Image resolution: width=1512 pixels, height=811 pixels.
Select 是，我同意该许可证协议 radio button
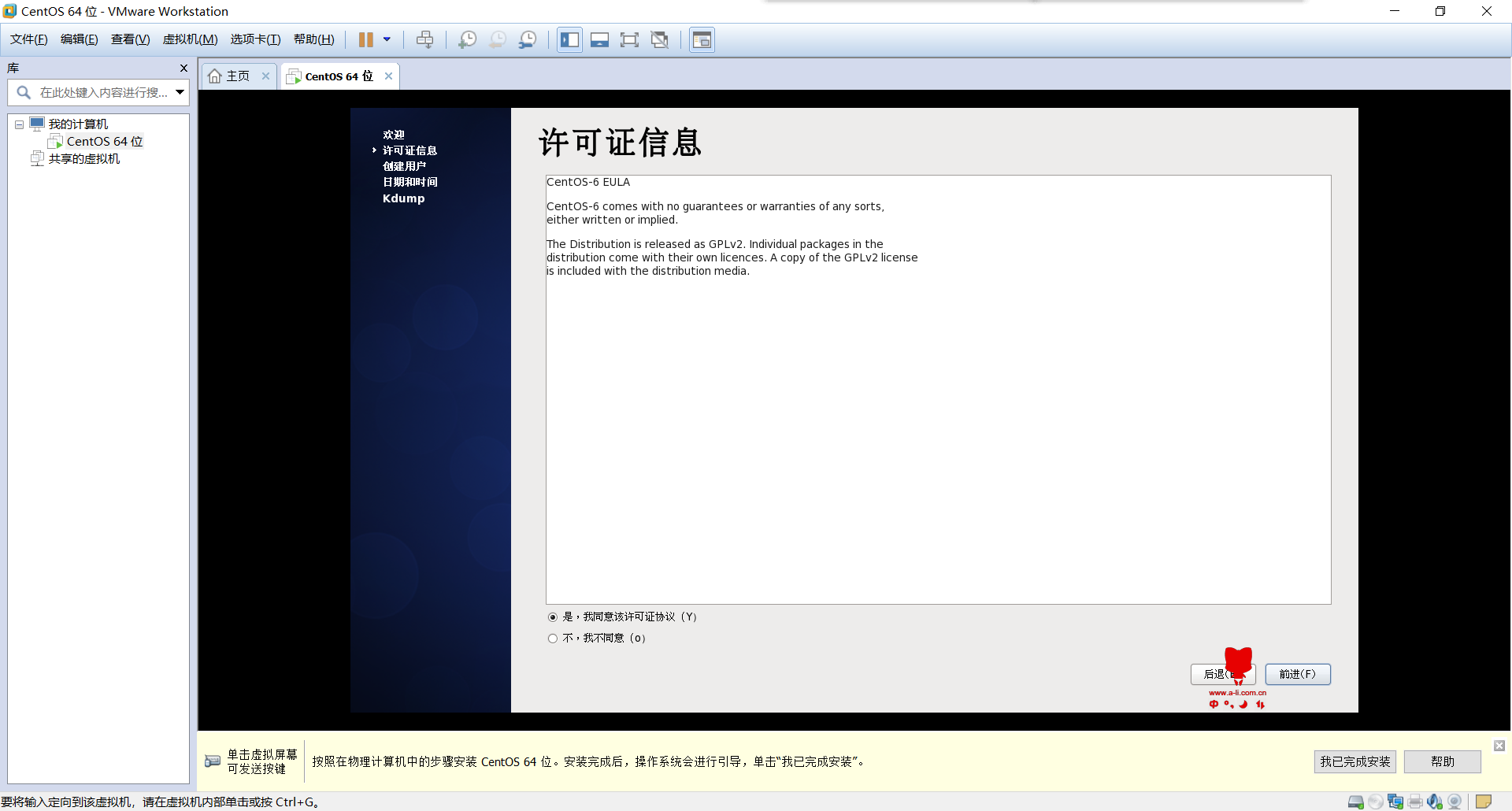coord(553,617)
